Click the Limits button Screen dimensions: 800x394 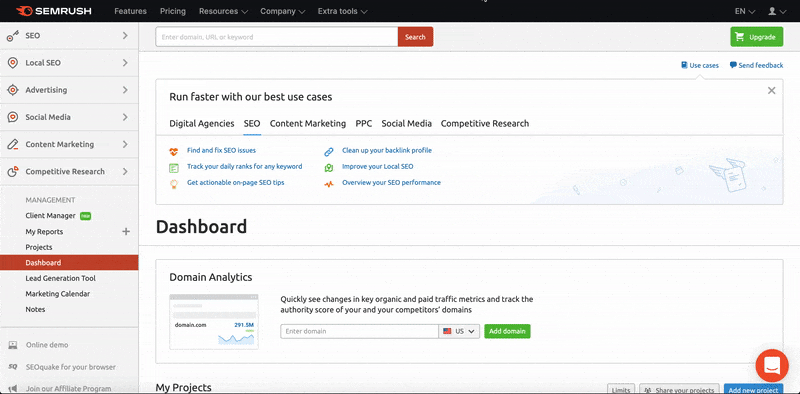tap(621, 389)
